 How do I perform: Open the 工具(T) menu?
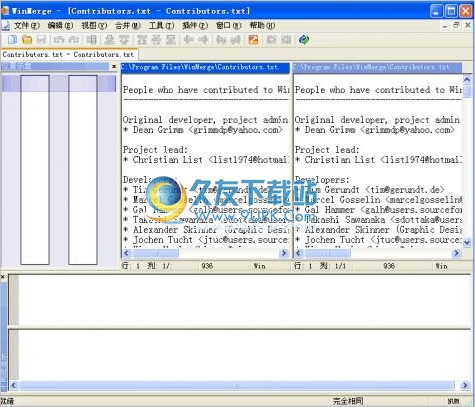click(x=161, y=26)
